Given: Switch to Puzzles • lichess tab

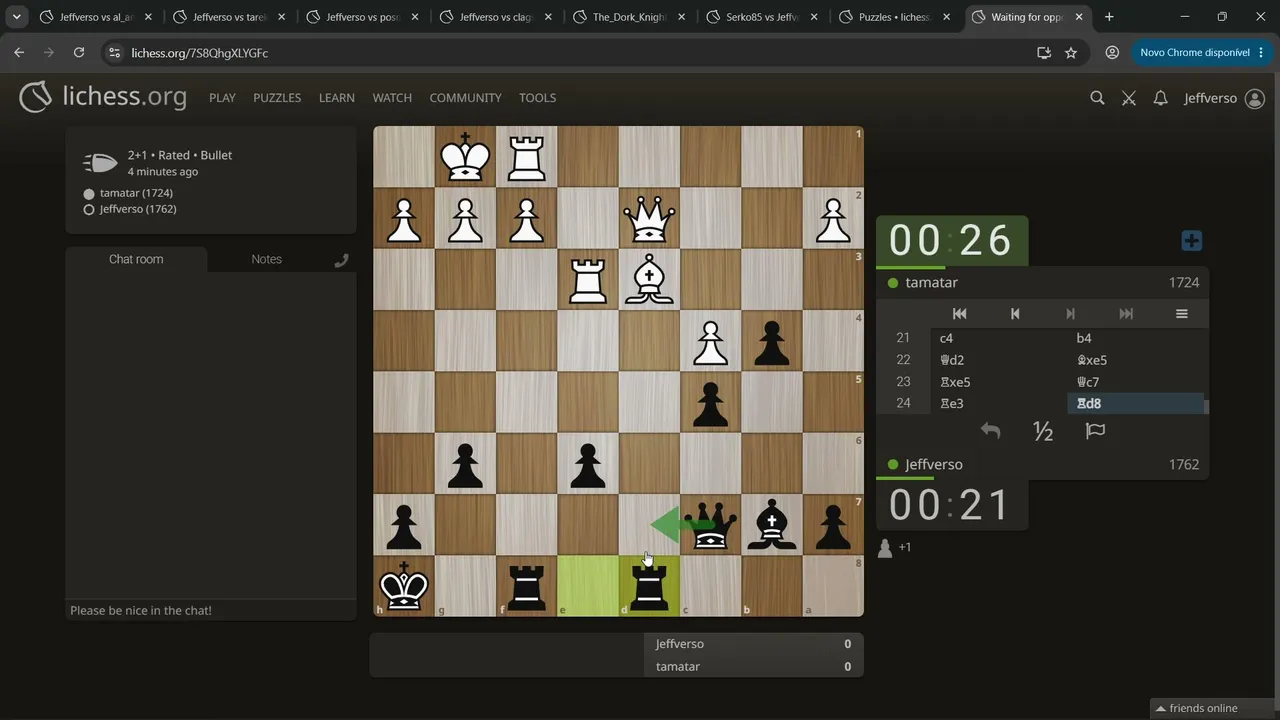Looking at the screenshot, I should coord(896,17).
